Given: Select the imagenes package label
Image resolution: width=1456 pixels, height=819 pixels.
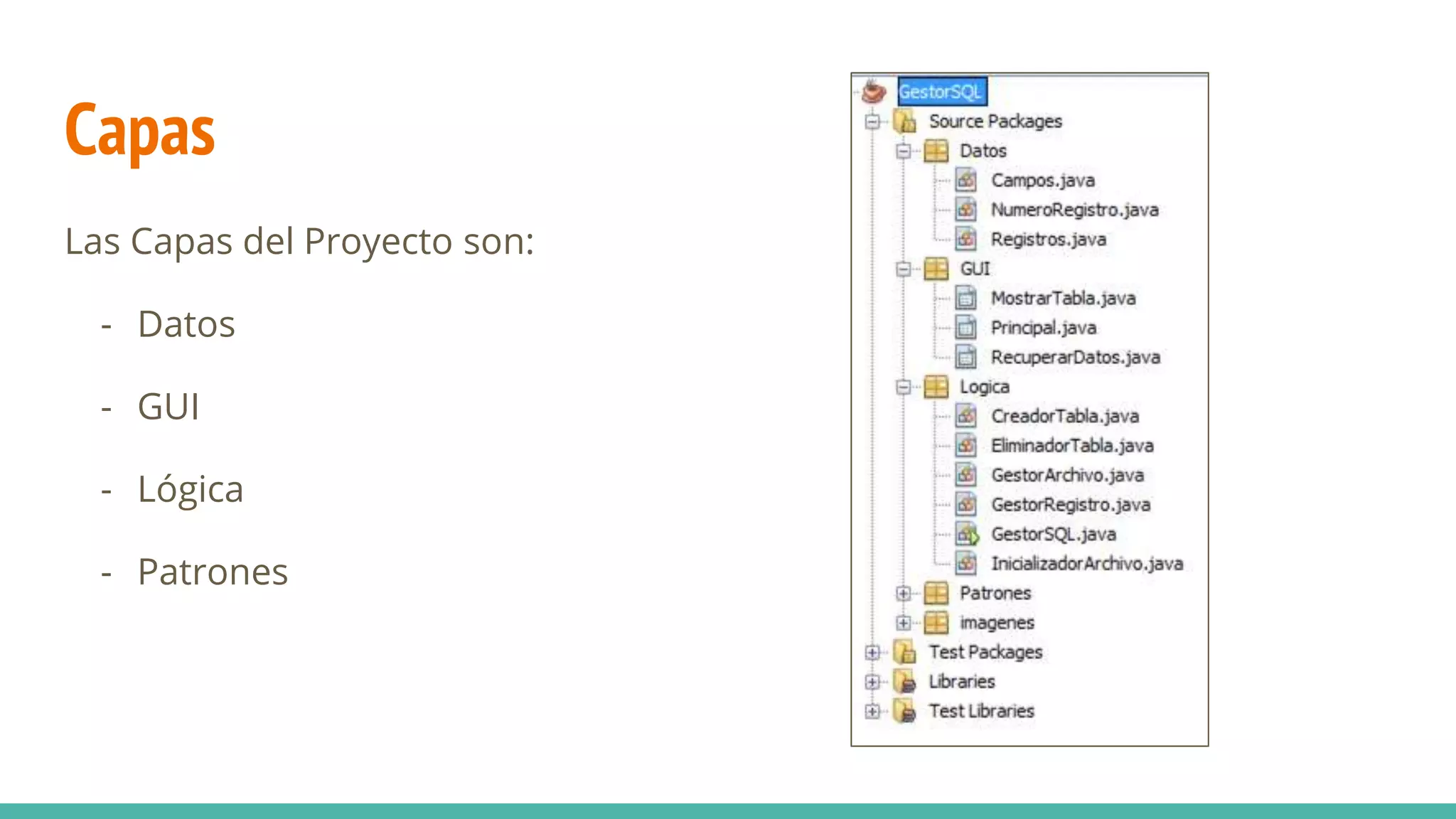Looking at the screenshot, I should 997,623.
